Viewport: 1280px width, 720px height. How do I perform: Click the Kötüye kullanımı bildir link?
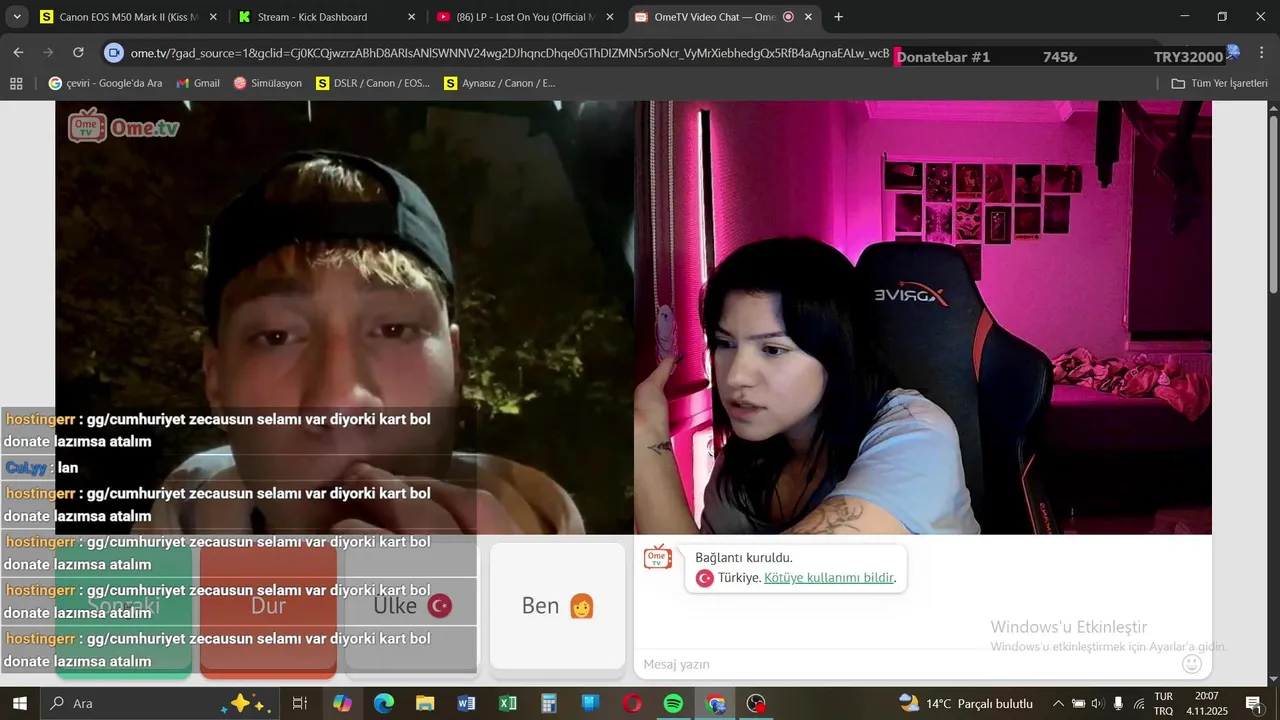[x=828, y=578]
